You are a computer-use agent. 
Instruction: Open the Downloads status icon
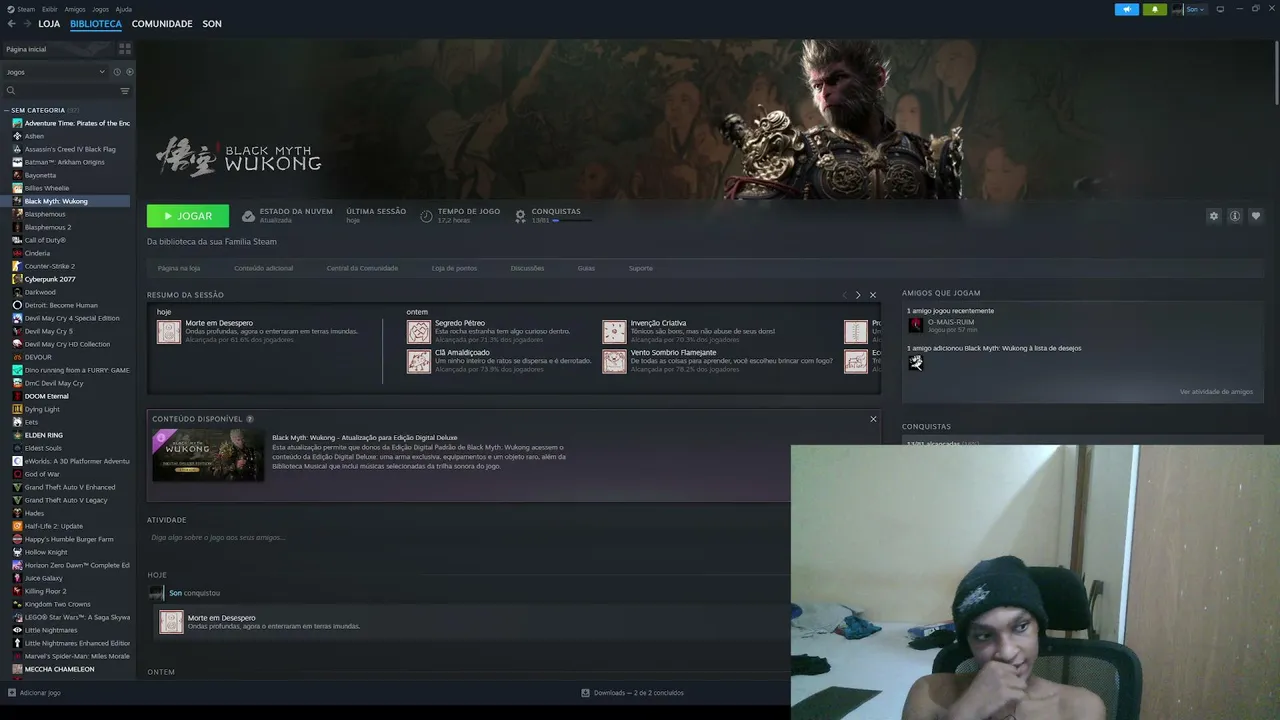click(x=586, y=692)
